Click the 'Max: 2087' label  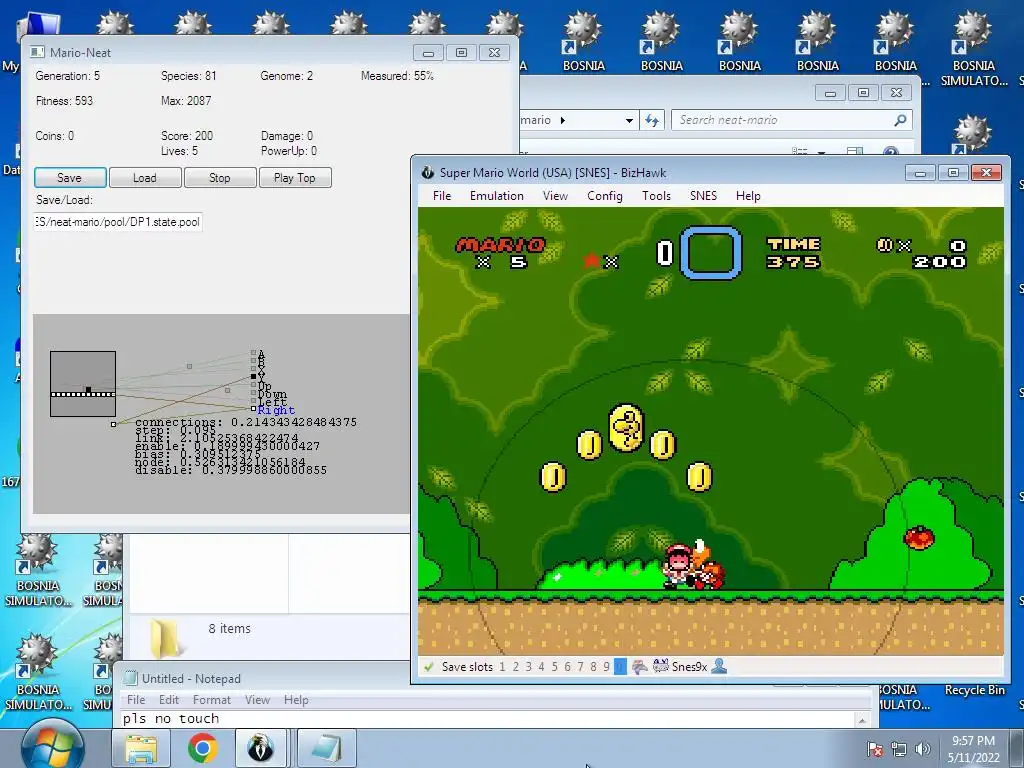(x=186, y=101)
